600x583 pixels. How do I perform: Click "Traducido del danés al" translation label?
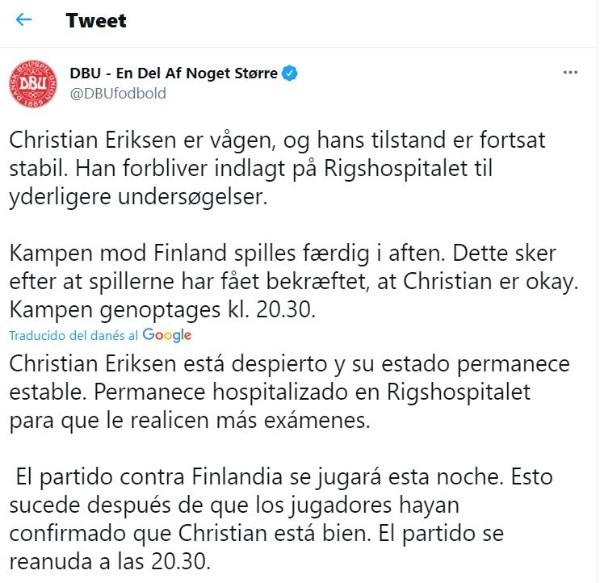[75, 336]
